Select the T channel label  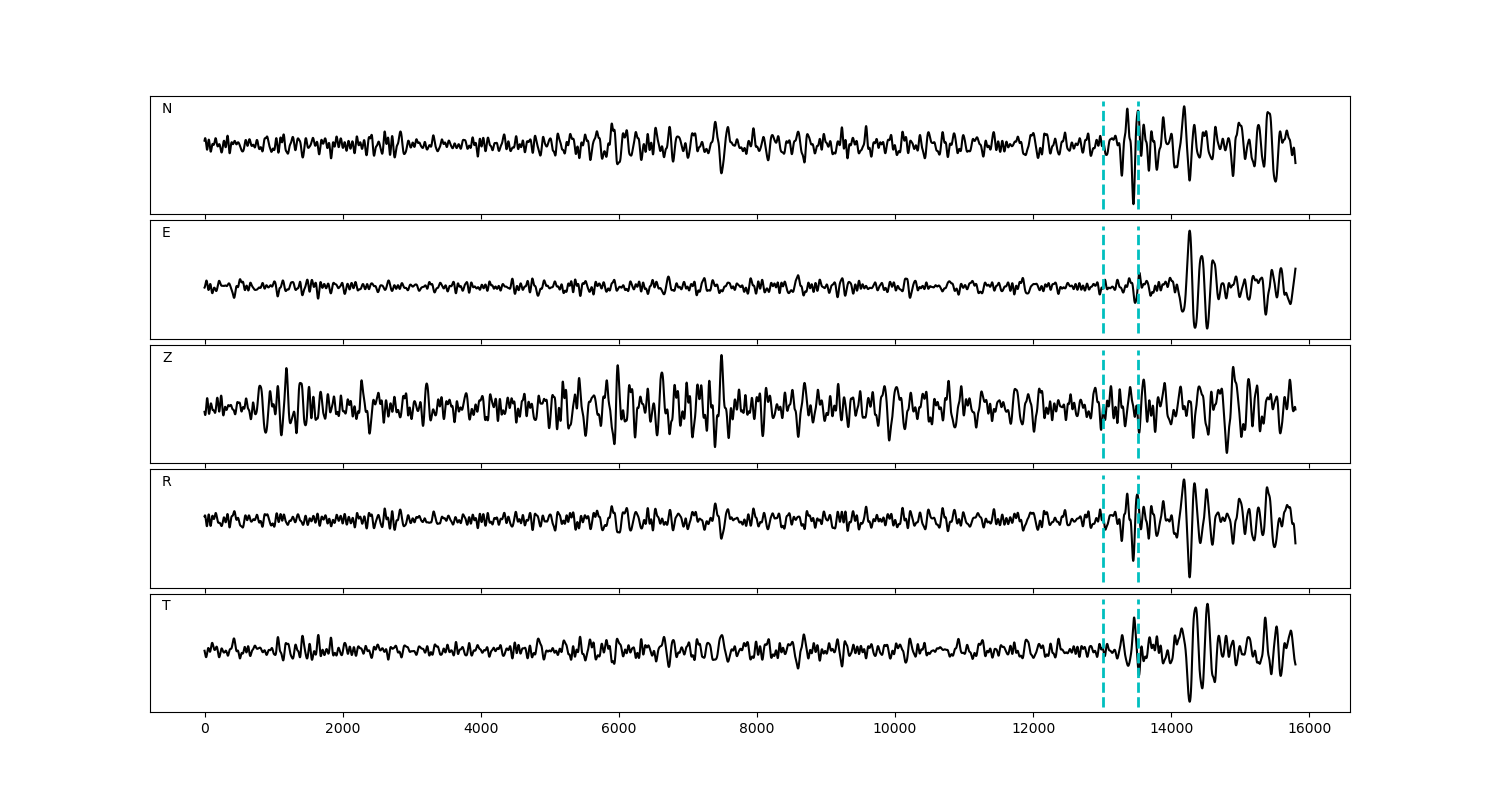pyautogui.click(x=166, y=606)
